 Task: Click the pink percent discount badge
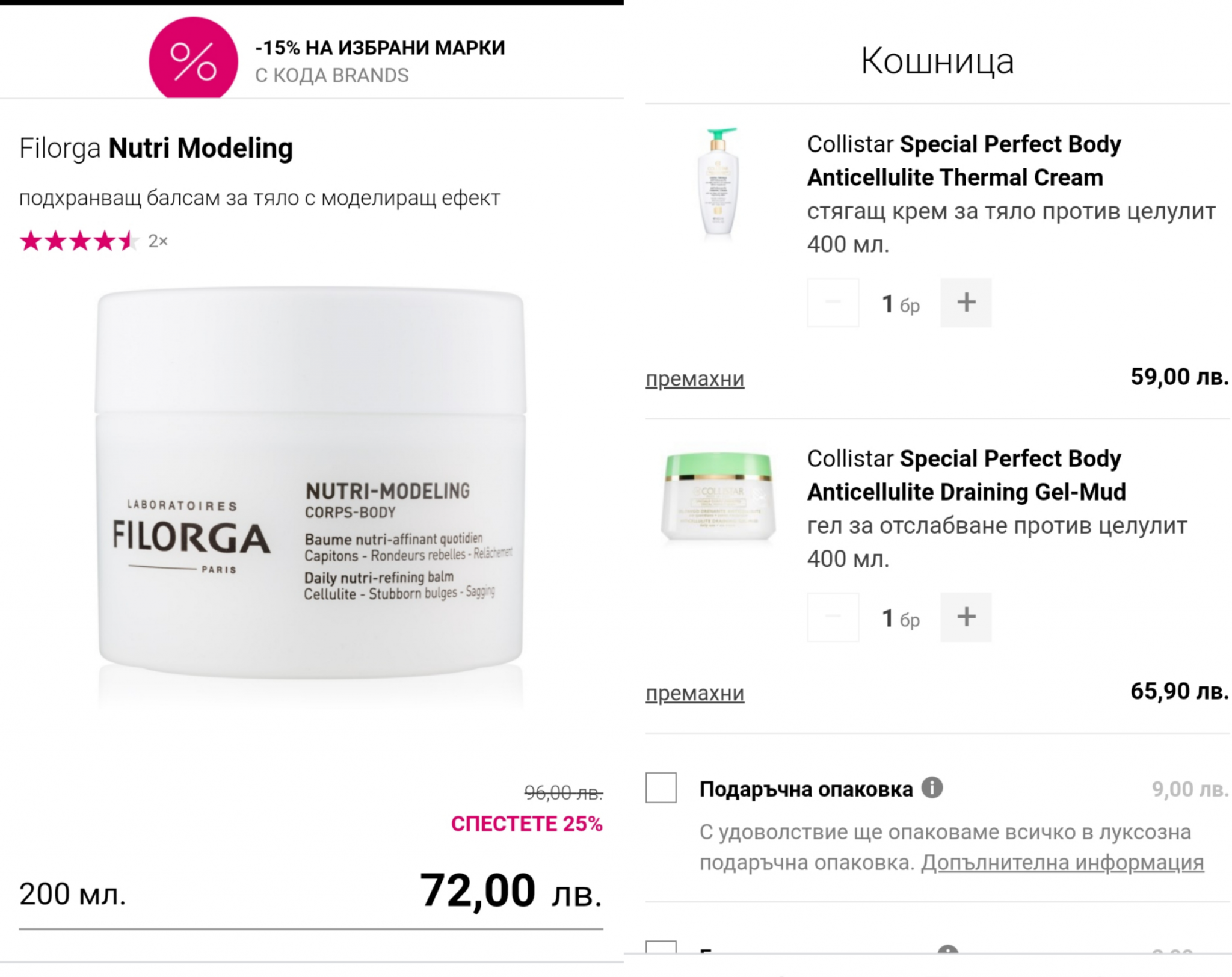pos(193,59)
